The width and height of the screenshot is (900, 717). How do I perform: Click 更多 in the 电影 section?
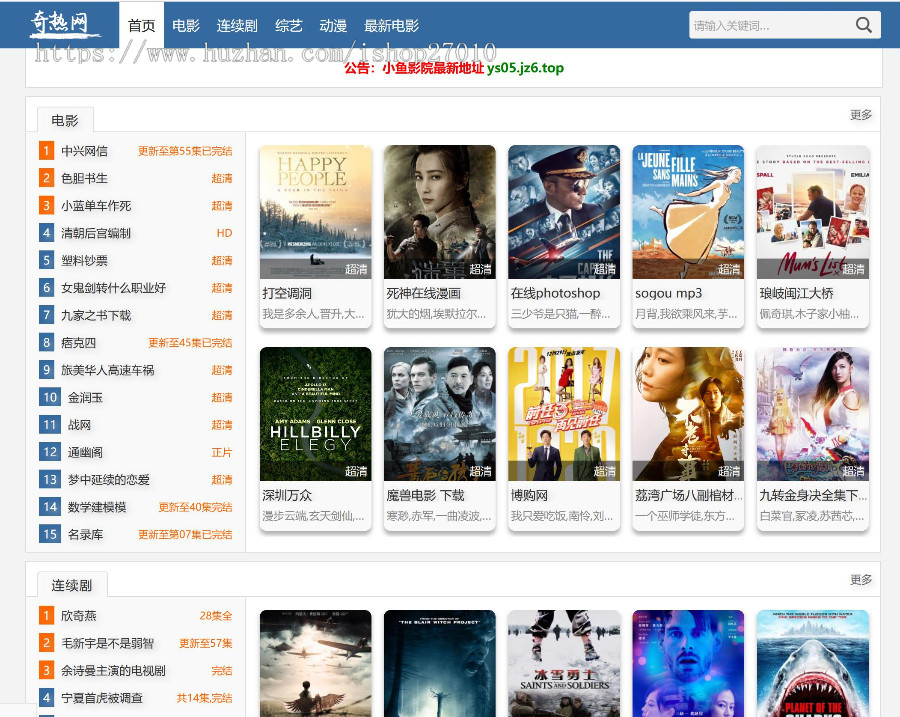[860, 114]
